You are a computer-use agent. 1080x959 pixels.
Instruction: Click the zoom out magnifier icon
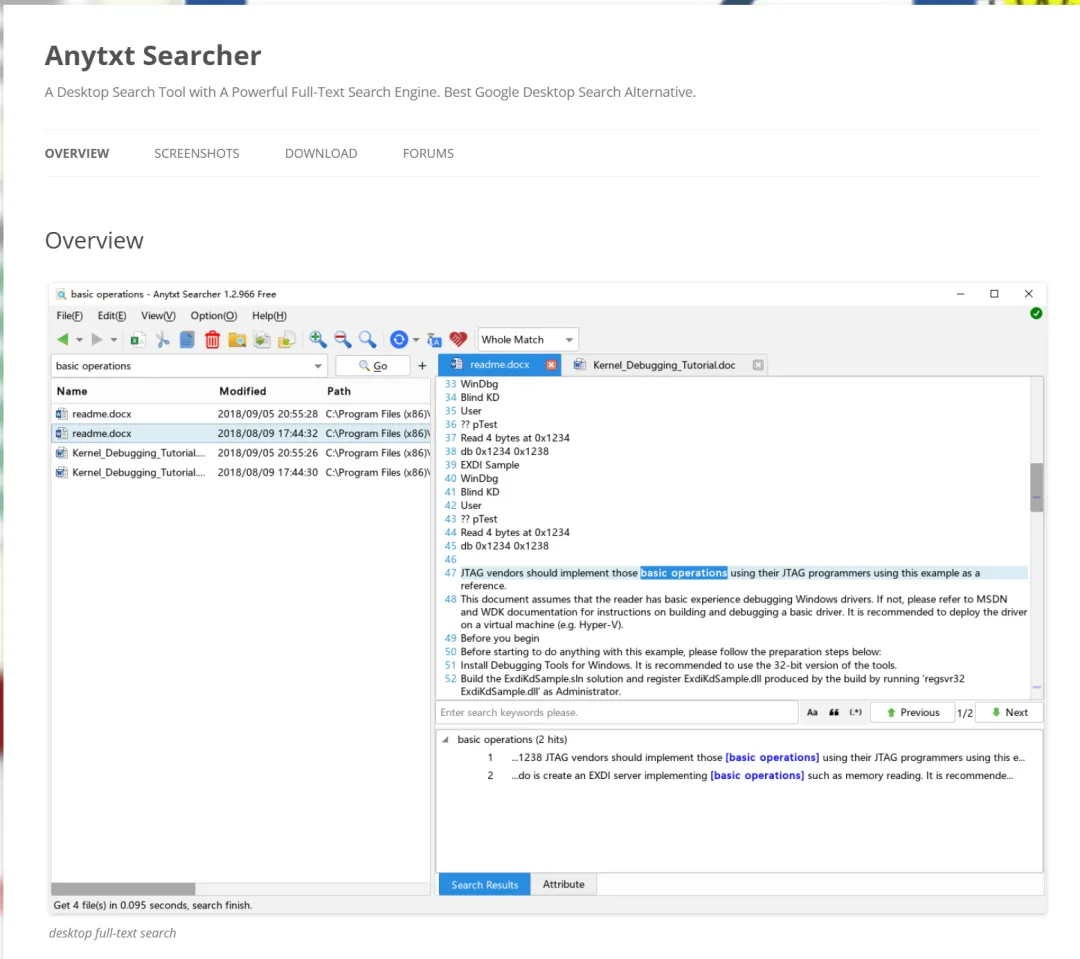coord(342,339)
